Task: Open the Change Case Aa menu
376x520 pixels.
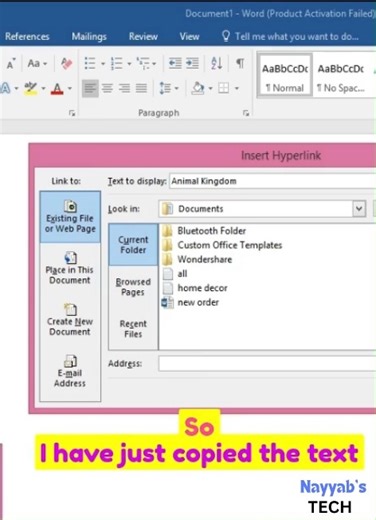Action: pyautogui.click(x=37, y=63)
